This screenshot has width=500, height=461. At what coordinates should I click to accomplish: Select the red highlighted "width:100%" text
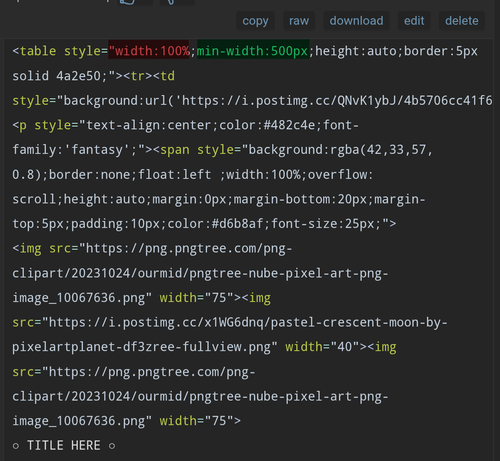coord(149,51)
